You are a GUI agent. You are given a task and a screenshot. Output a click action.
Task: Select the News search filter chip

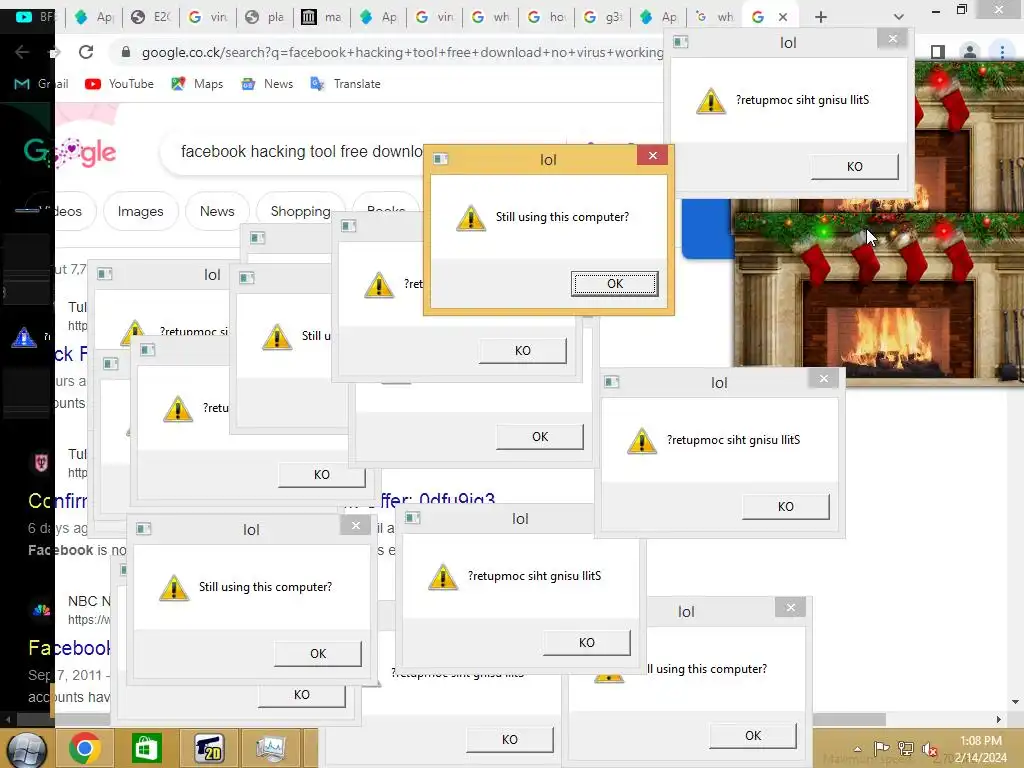(217, 212)
